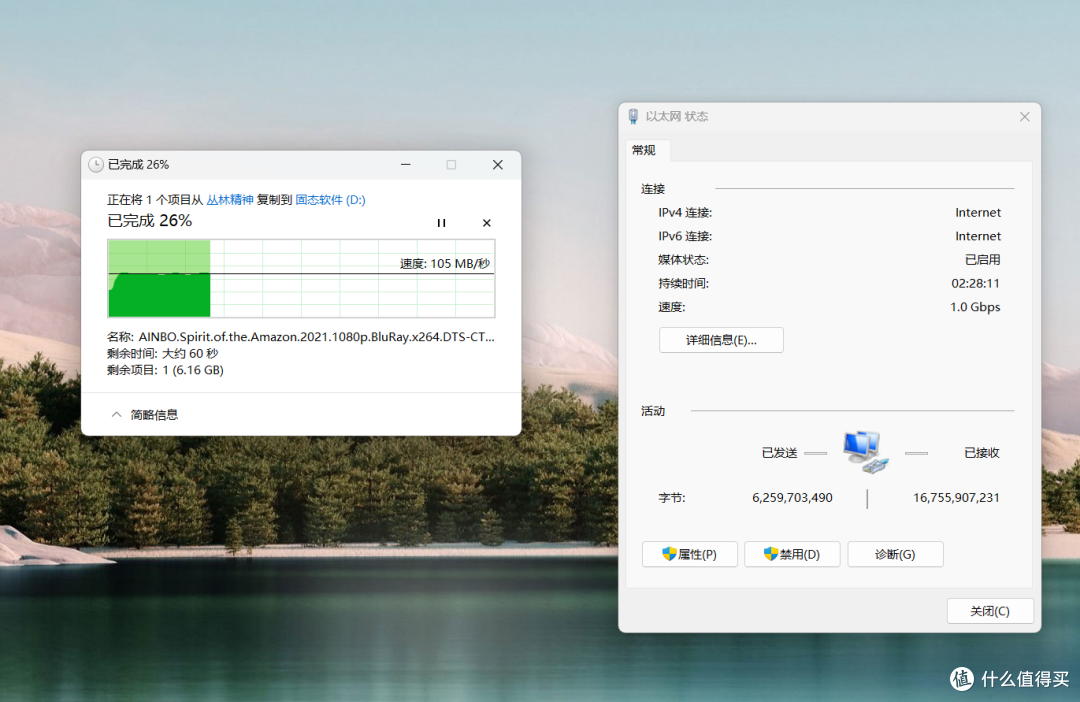The image size is (1080, 702).
Task: Open the 固态软件 (D:) destination link
Action: pyautogui.click(x=331, y=200)
